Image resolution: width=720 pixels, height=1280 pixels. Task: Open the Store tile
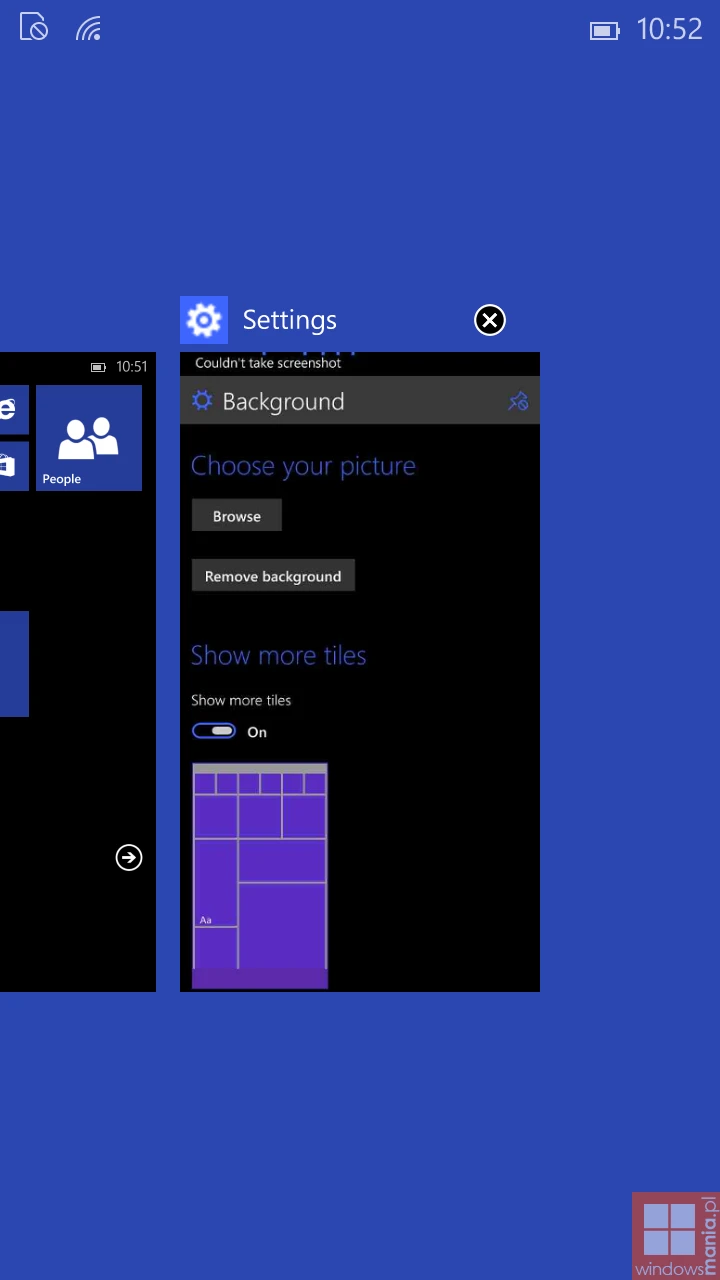click(x=10, y=466)
